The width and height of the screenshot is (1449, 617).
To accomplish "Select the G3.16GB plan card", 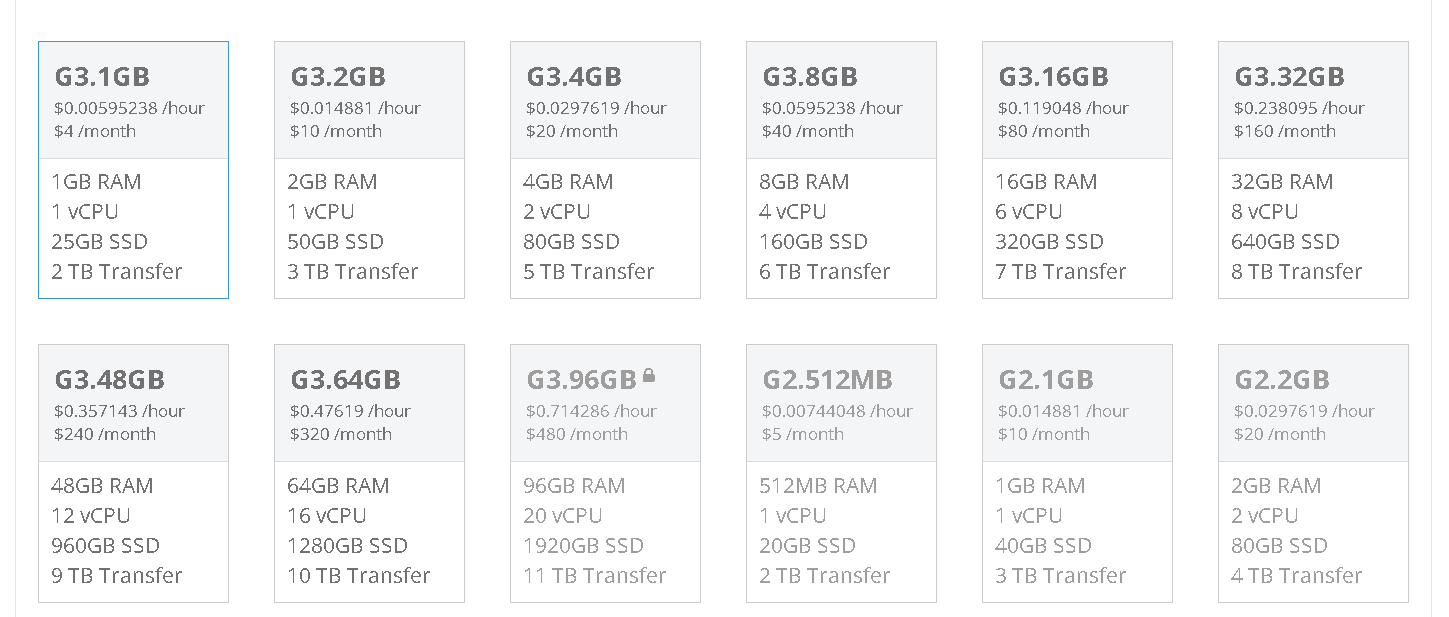I will point(1077,170).
